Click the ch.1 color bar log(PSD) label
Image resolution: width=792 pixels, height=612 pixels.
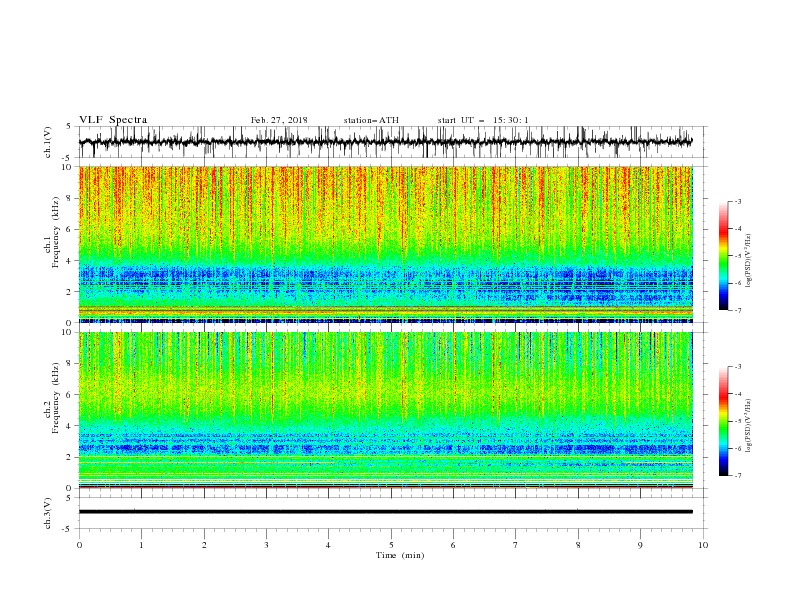748,261
